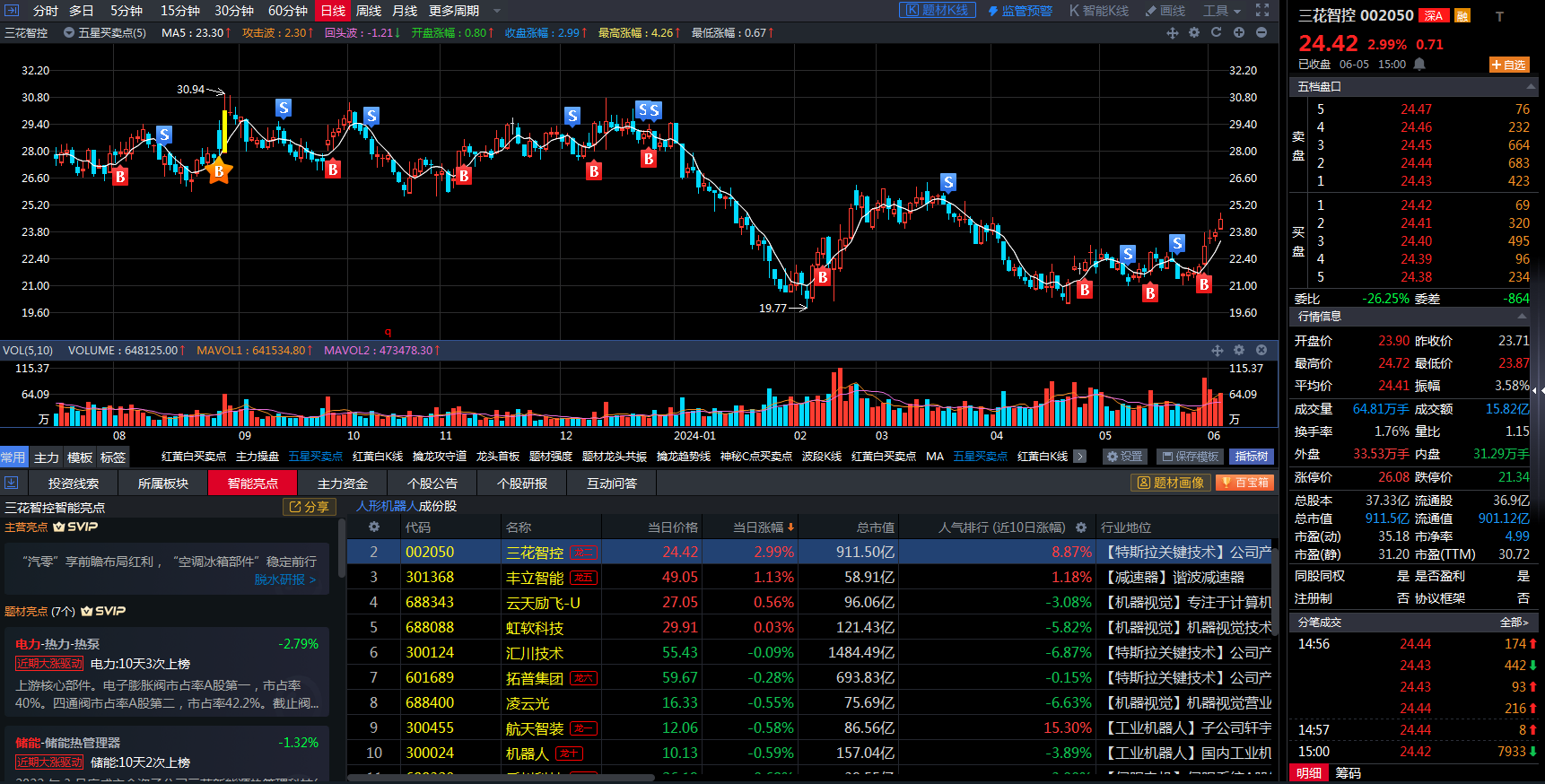Open the 更多周期 more periods dropdown arrow

point(497,11)
